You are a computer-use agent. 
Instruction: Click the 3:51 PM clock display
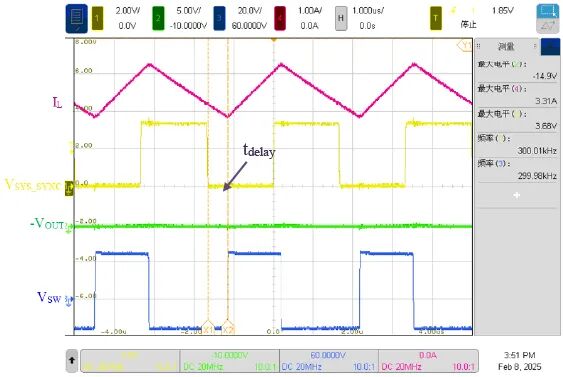(x=520, y=355)
